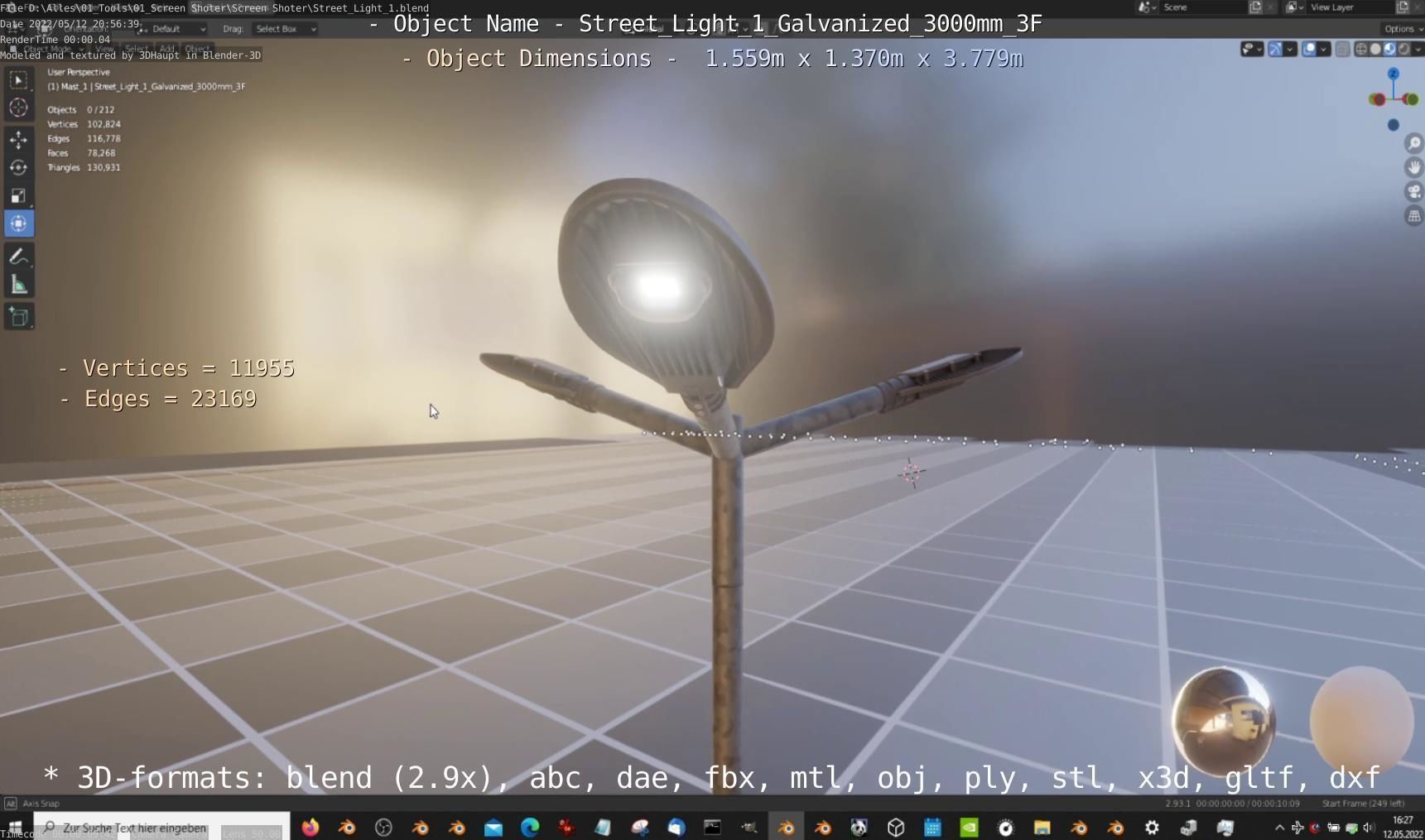Switch to Material Preview shading
The height and width of the screenshot is (840, 1425).
click(x=1389, y=50)
